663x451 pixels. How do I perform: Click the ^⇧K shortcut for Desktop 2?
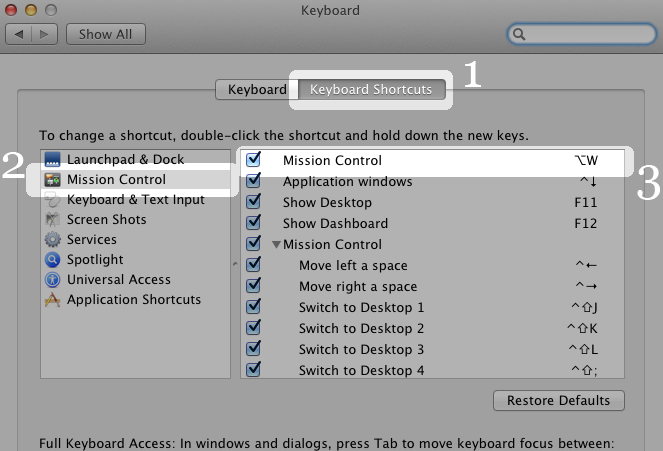tap(582, 328)
